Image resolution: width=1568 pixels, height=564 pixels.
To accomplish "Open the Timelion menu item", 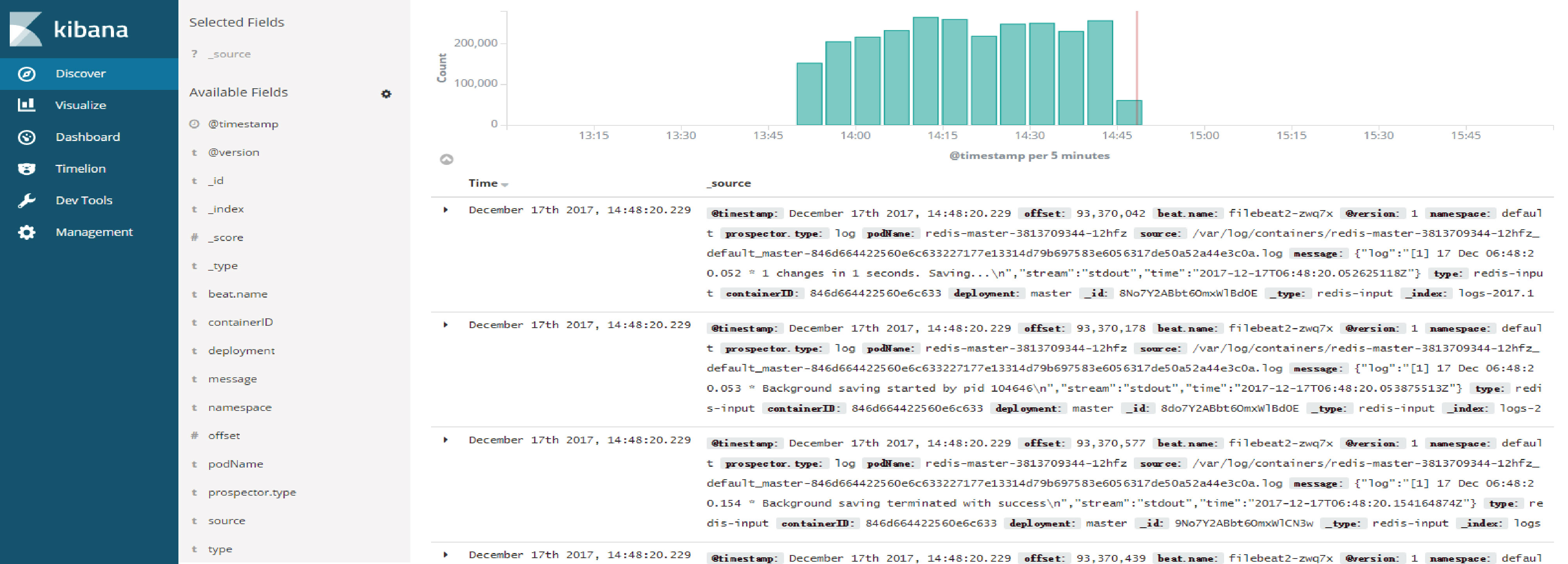I will pyautogui.click(x=89, y=169).
